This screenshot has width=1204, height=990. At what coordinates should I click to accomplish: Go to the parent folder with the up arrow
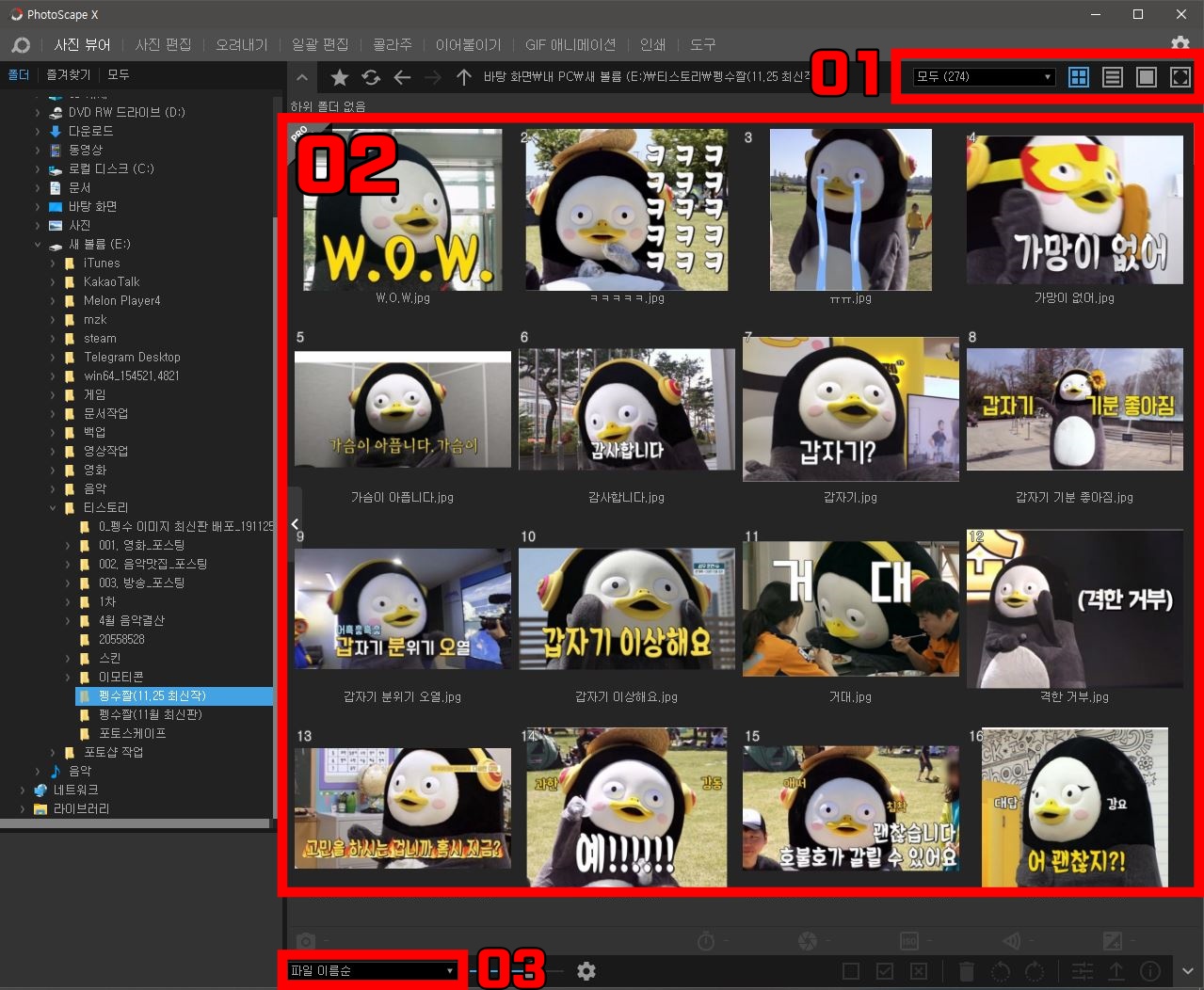[463, 77]
